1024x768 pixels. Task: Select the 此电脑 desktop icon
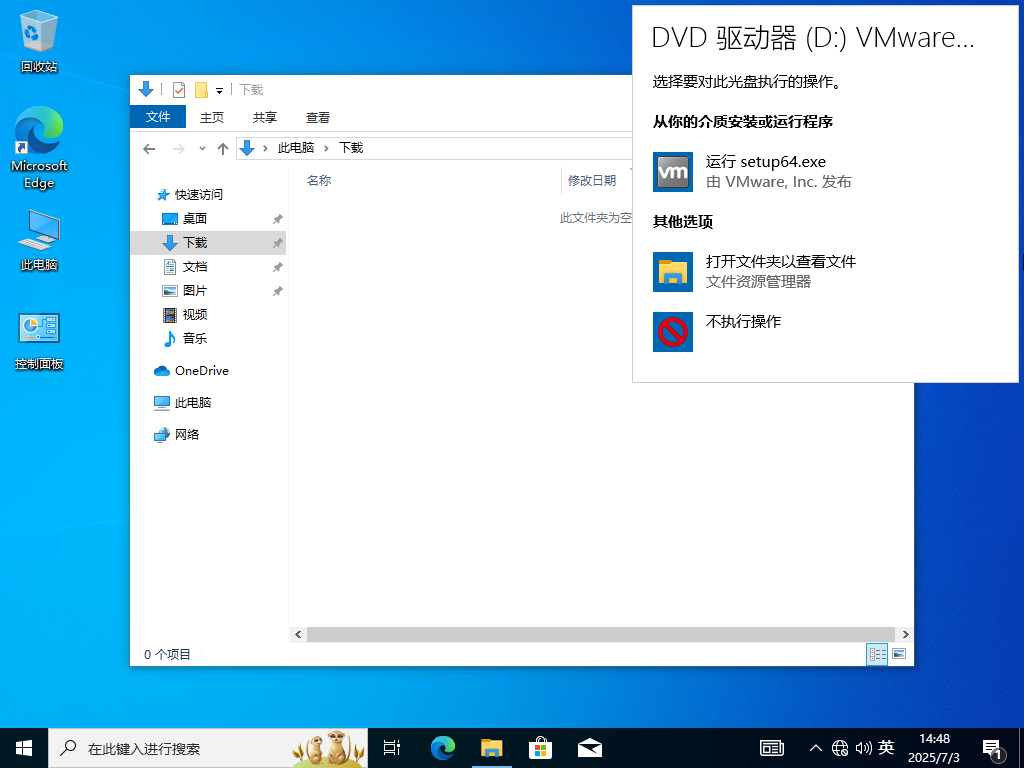click(x=39, y=240)
